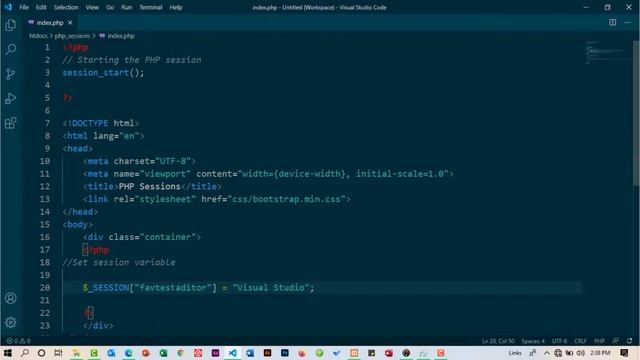This screenshot has height=360, width=640.
Task: Open the Run menu
Action: [127, 7]
